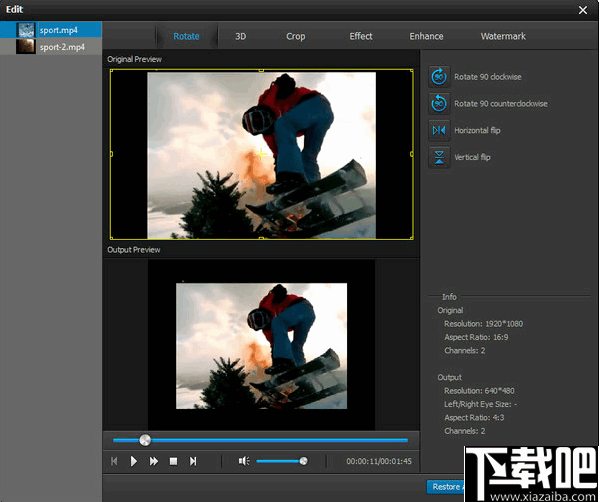
Task: Select sport.mp4 in the file list
Action: (x=51, y=30)
